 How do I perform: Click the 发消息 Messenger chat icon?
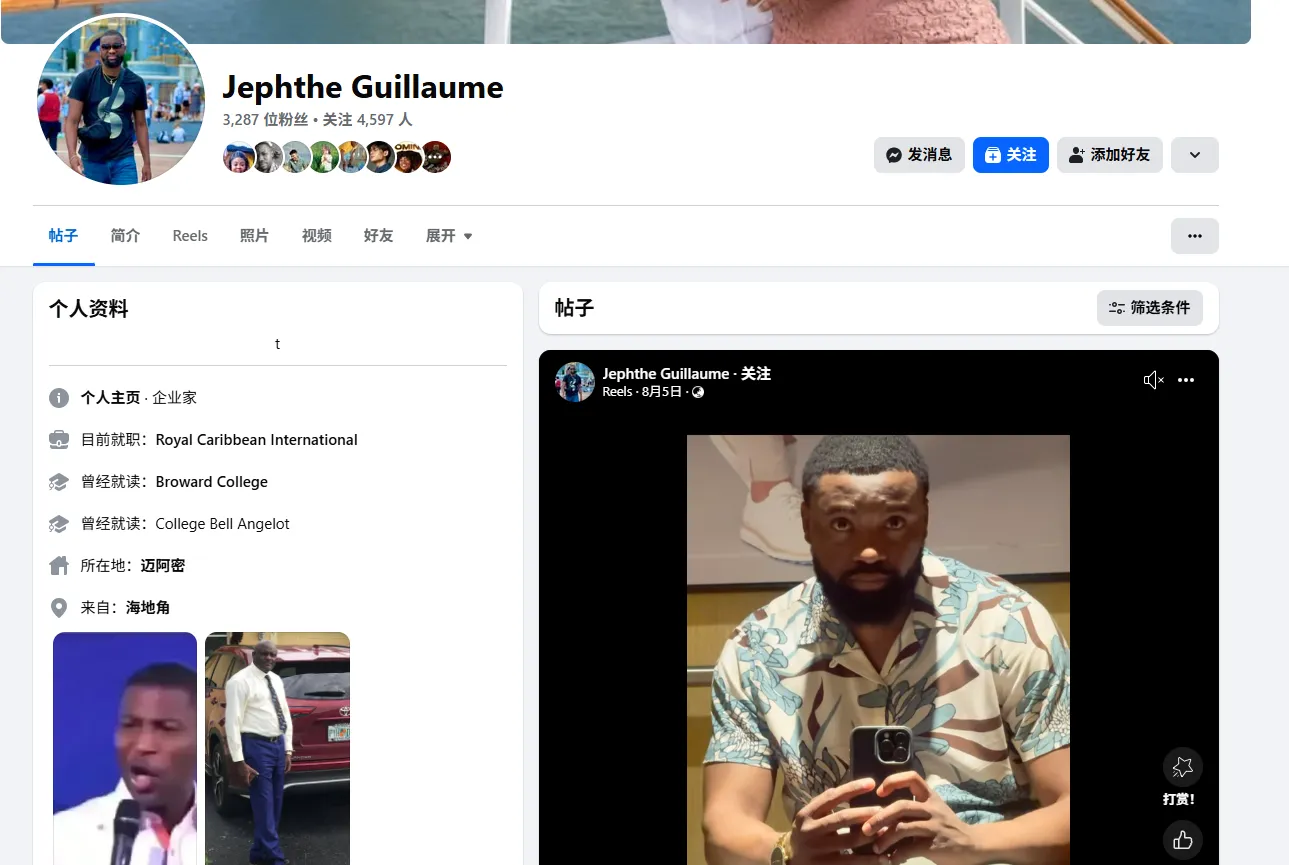coord(893,155)
